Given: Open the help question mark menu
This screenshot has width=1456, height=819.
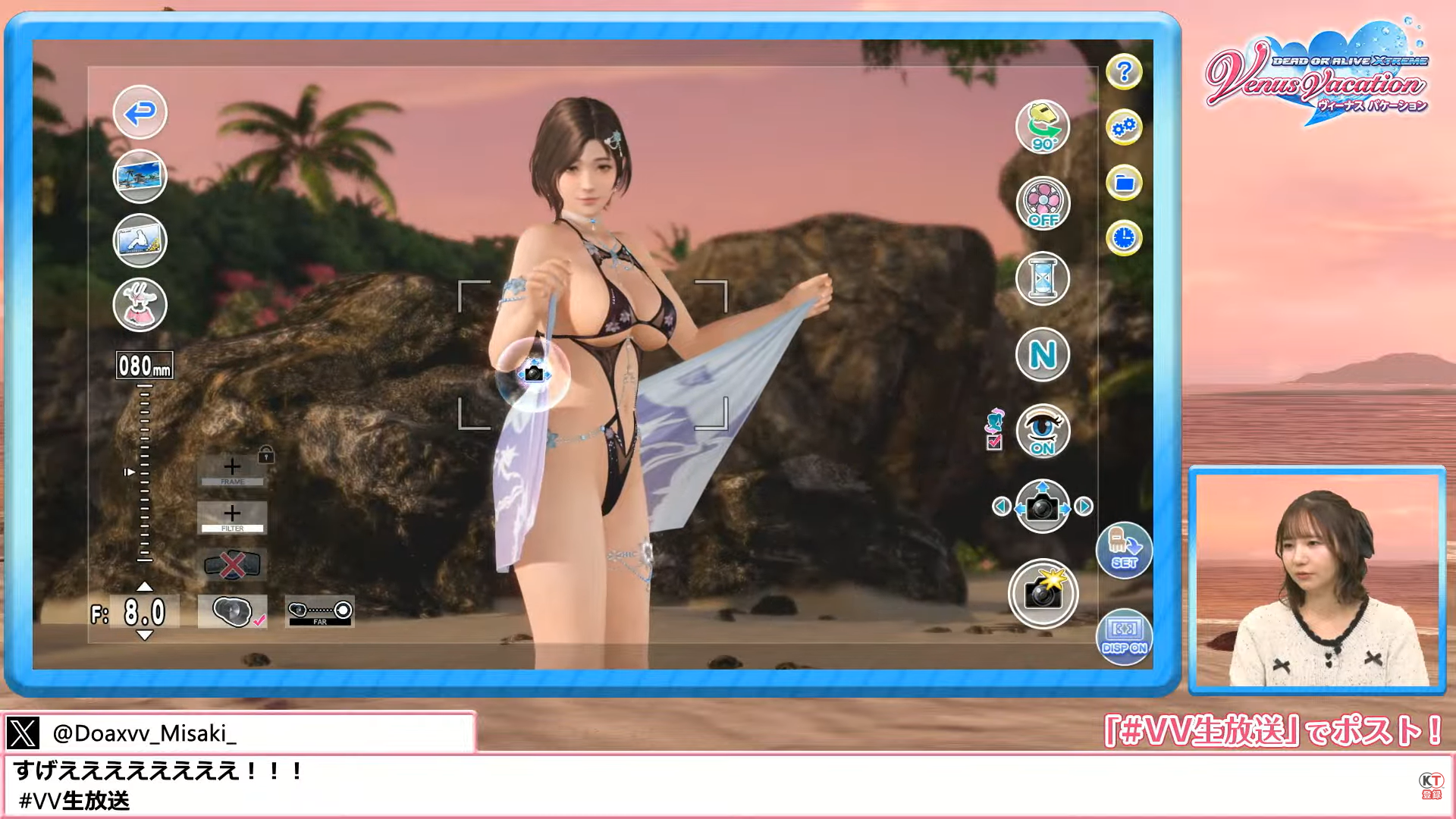Looking at the screenshot, I should click(1123, 72).
